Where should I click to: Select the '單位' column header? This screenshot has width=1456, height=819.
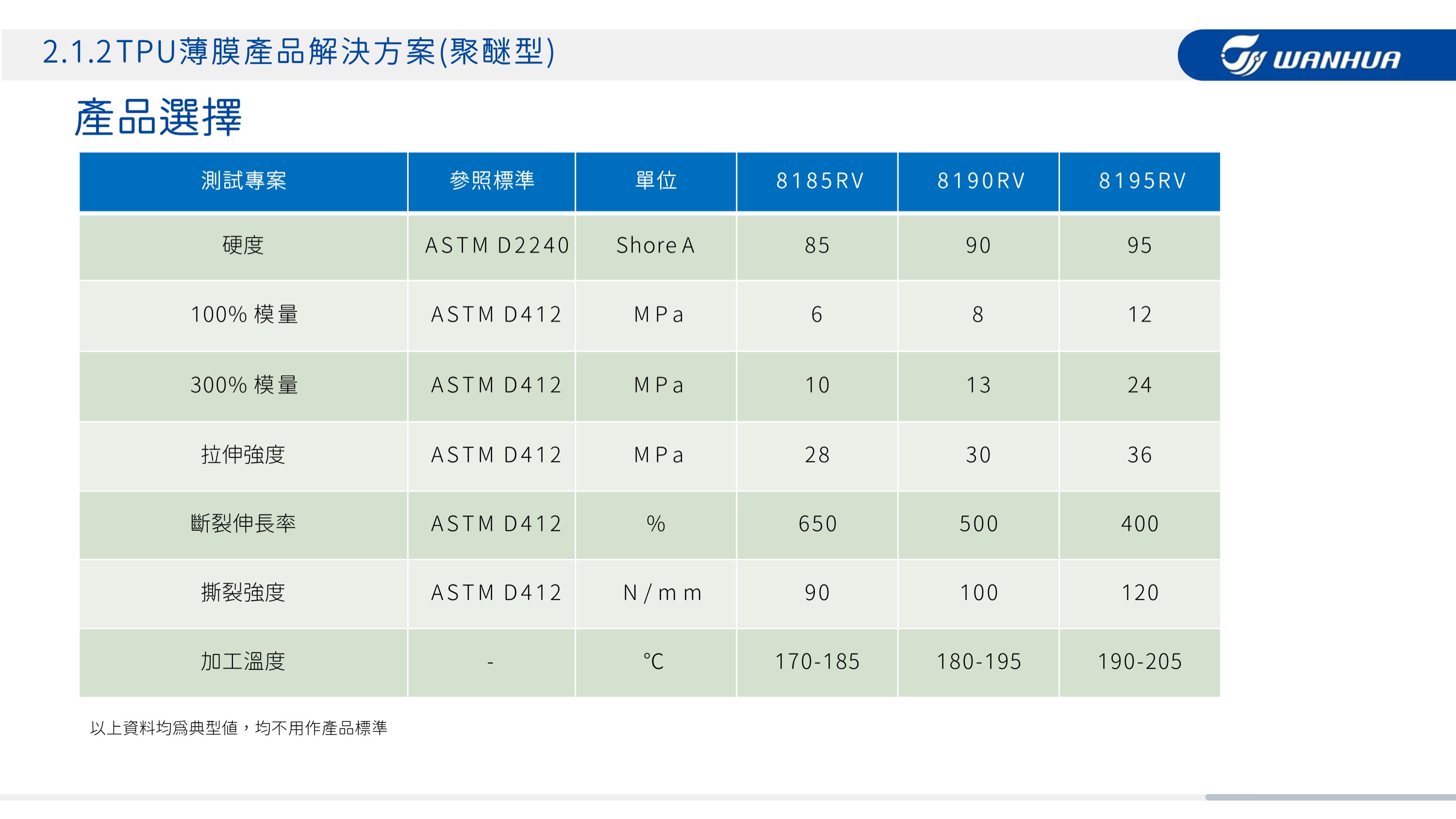(x=656, y=181)
